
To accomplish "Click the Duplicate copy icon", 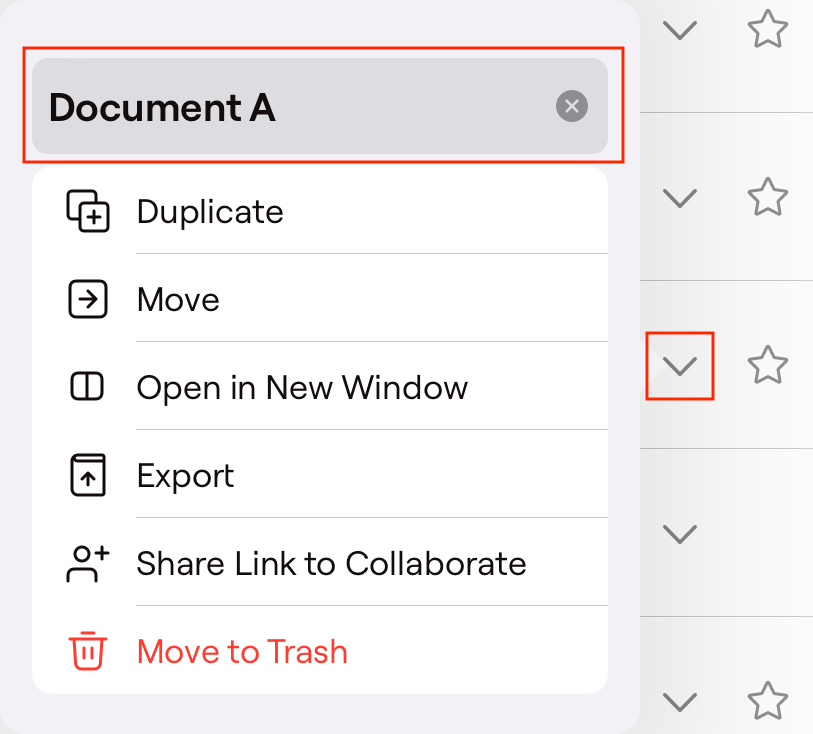I will click(x=88, y=211).
